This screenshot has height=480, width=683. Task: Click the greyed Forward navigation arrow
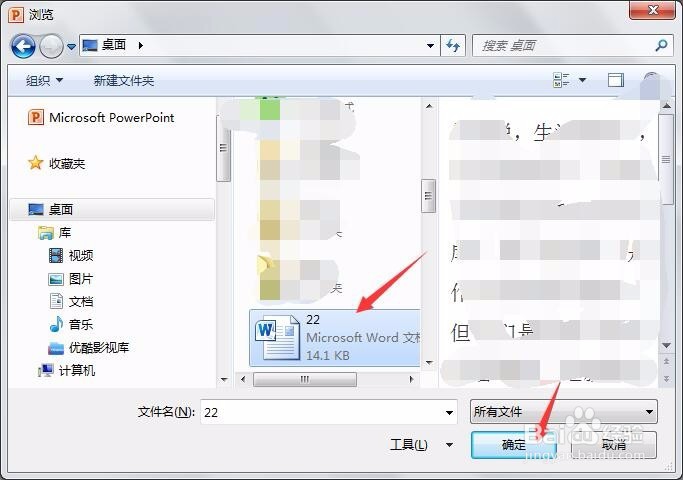(51, 46)
